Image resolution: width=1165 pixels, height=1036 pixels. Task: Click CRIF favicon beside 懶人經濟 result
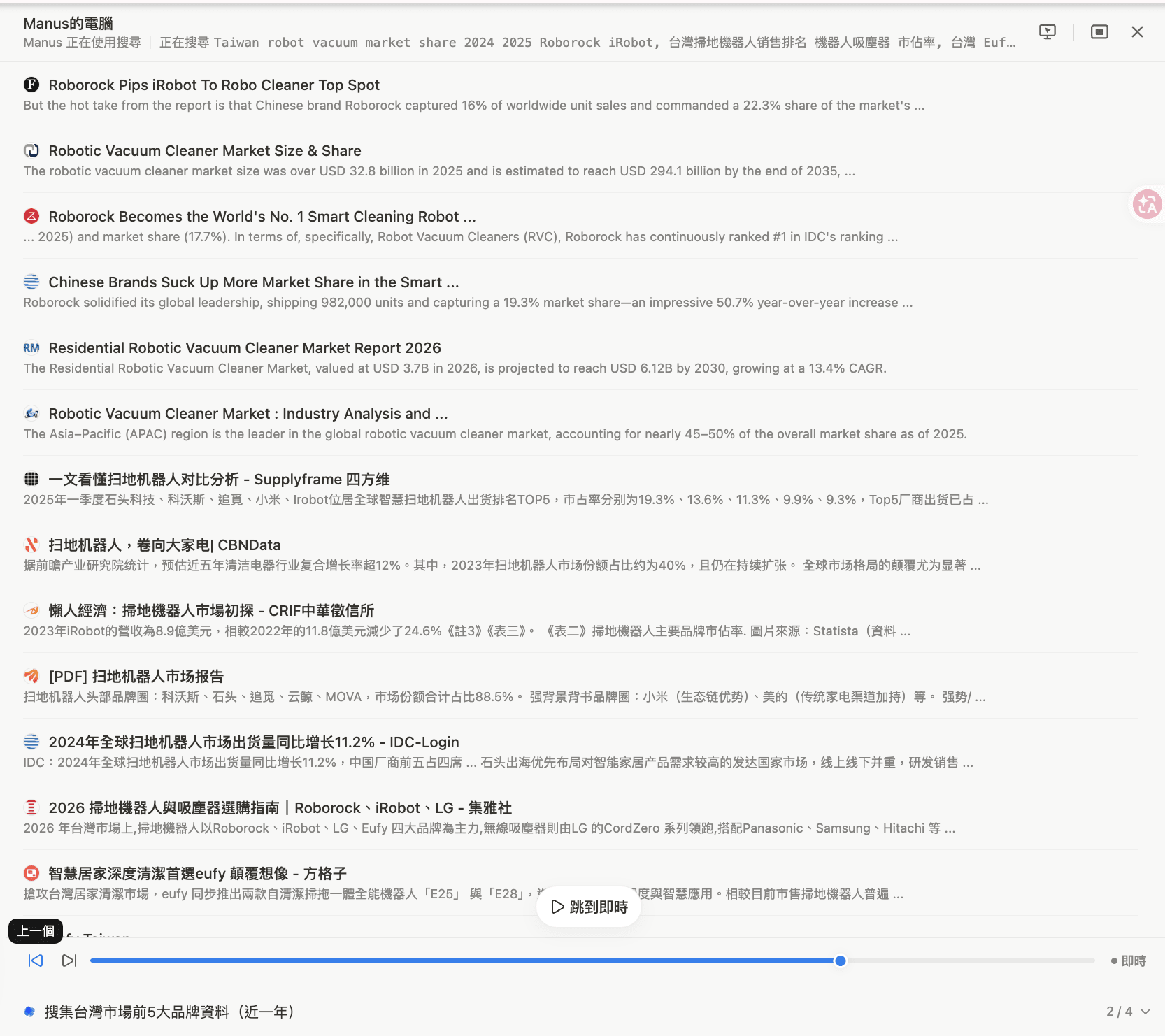tap(31, 610)
